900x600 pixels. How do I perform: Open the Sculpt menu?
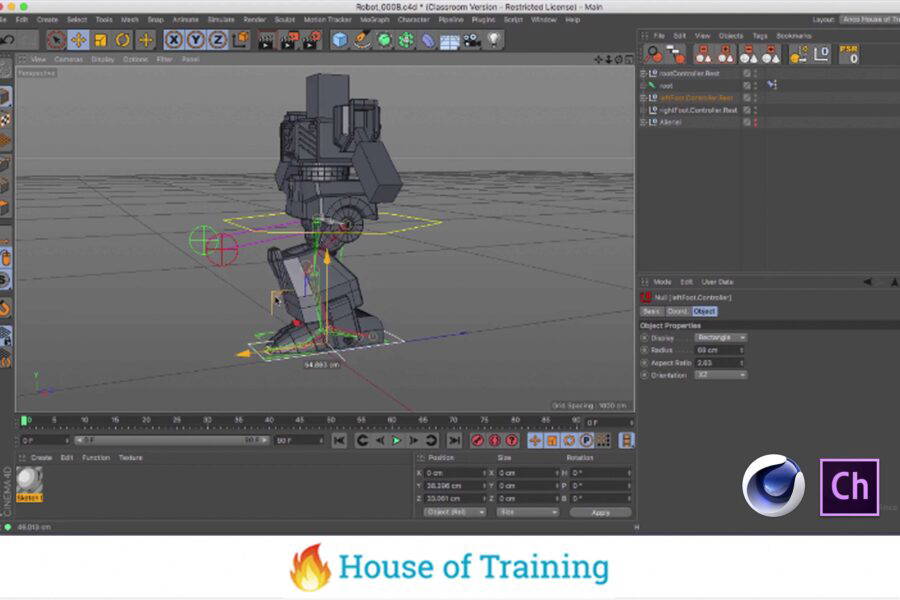coord(285,20)
